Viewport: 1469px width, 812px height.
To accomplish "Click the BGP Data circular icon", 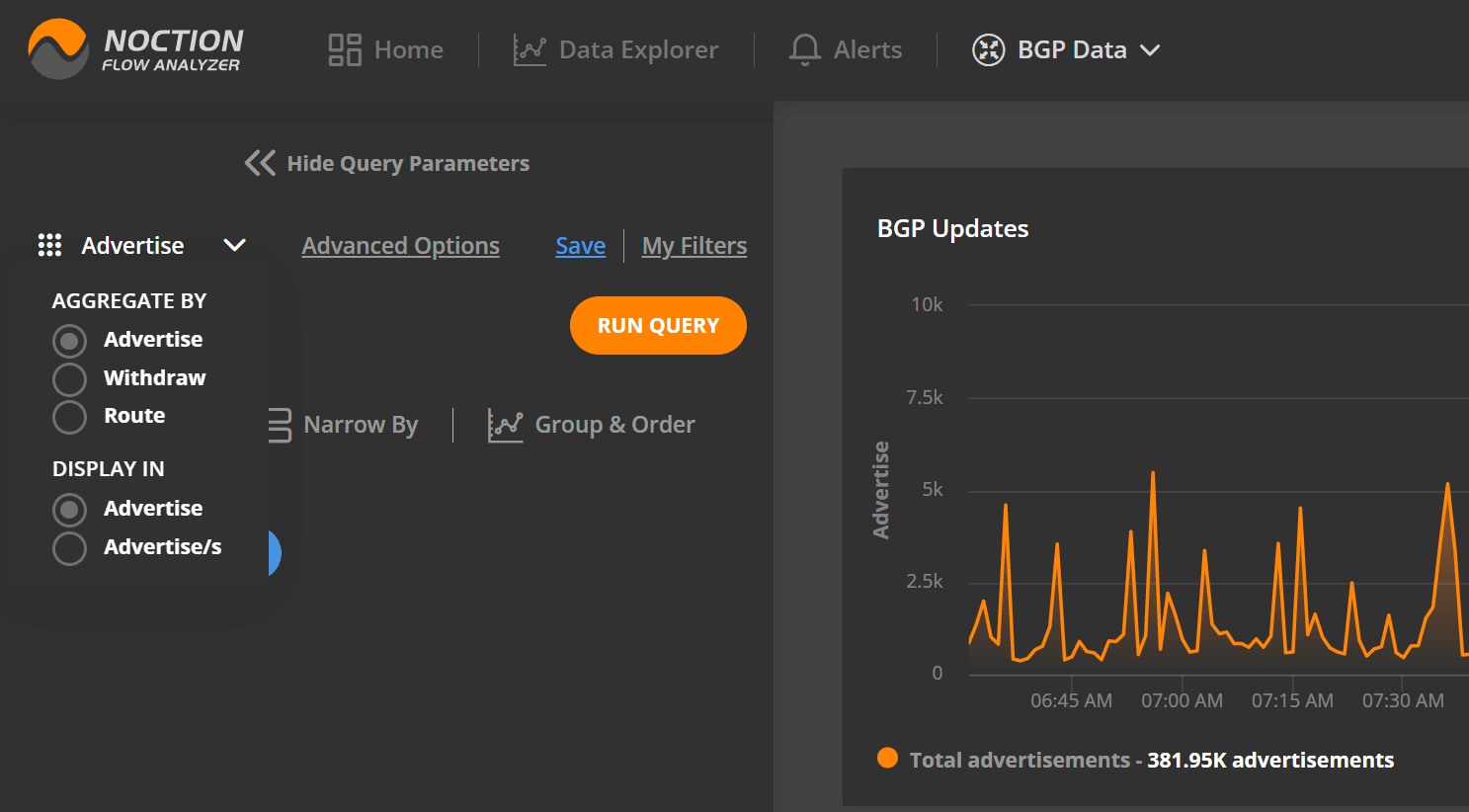I will click(x=989, y=49).
